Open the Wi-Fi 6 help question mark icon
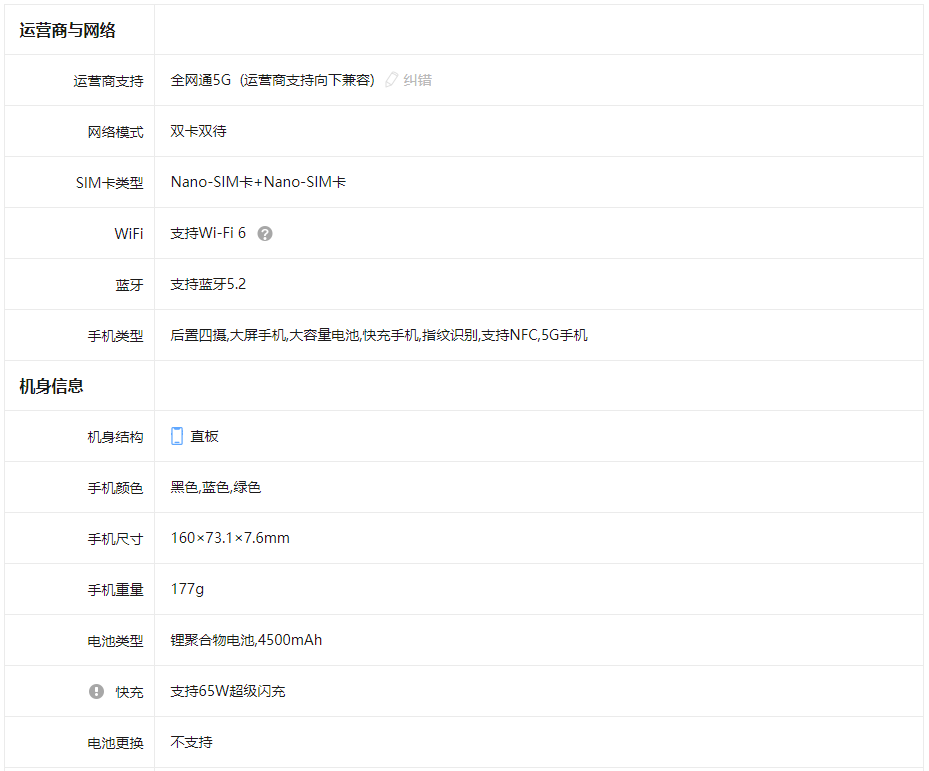Viewport: 929px width, 771px height. coord(263,233)
